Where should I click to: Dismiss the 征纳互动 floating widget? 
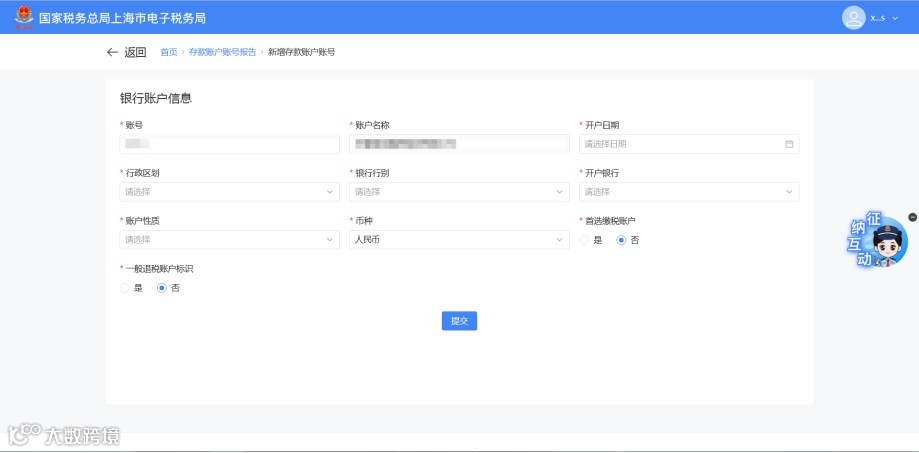click(913, 217)
